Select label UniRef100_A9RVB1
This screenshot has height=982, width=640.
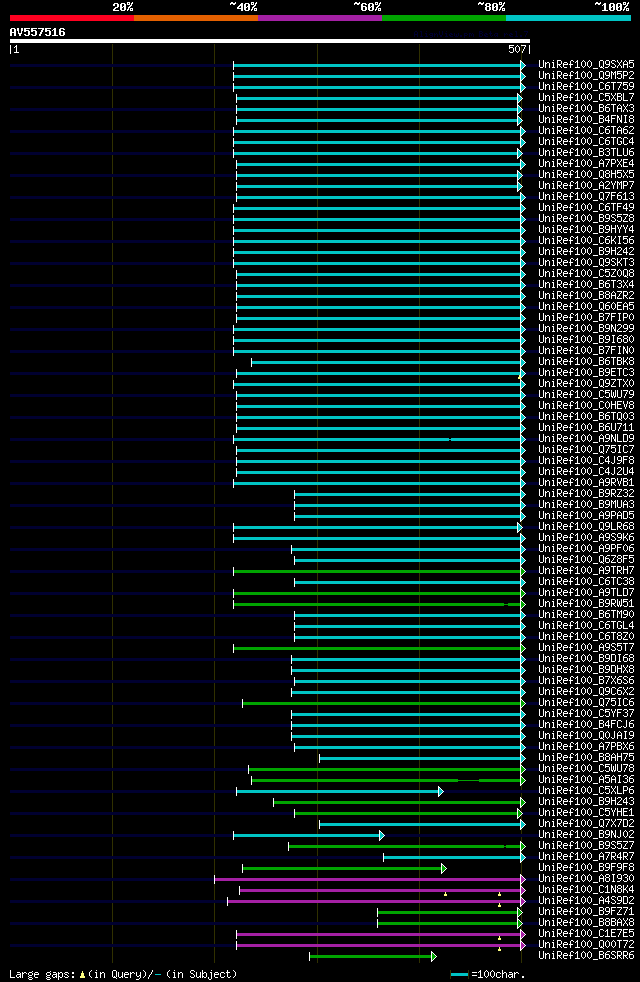(x=586, y=483)
